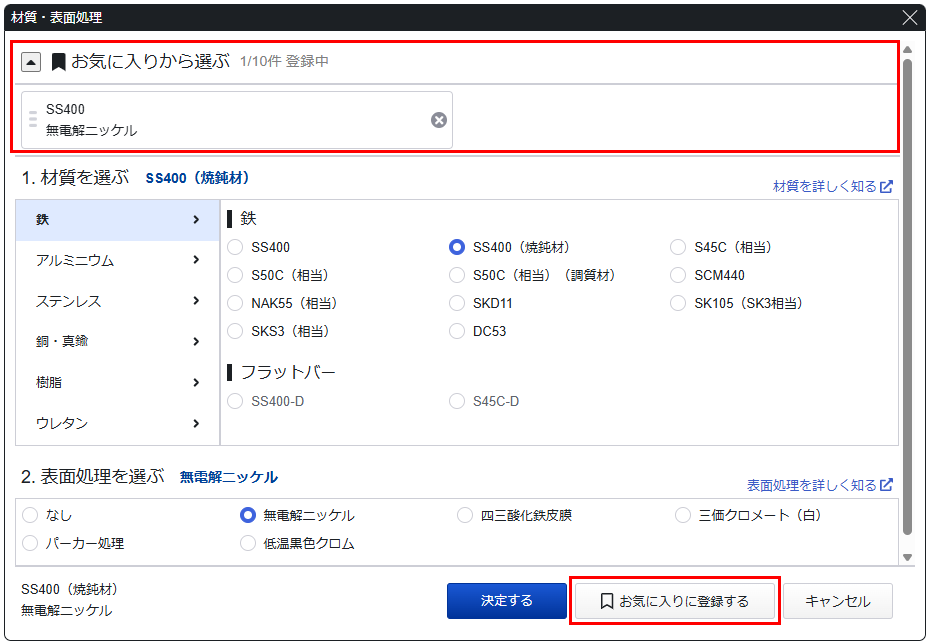This screenshot has height=644, width=929.
Task: Open the ステンレス material category
Action: 117,301
